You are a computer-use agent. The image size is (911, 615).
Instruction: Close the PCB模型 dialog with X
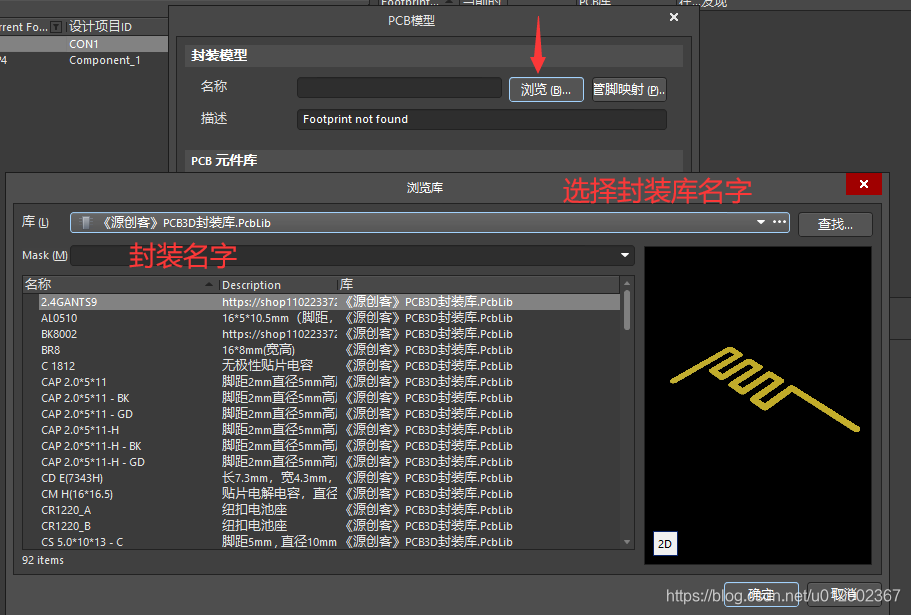pyautogui.click(x=673, y=17)
